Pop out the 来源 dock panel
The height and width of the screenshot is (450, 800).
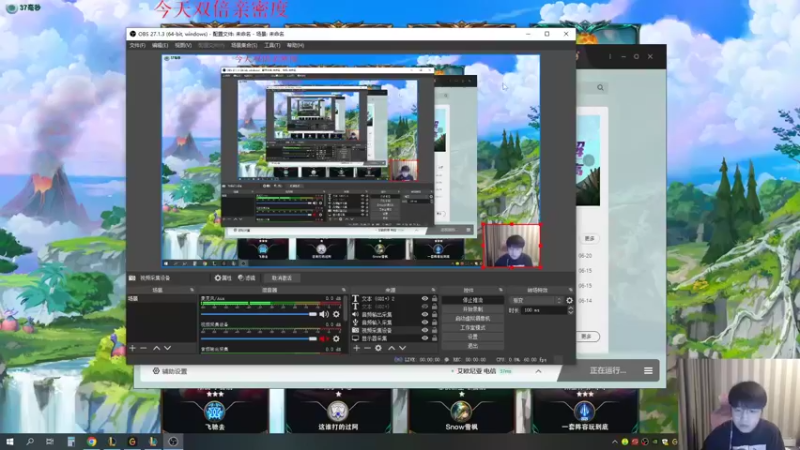coord(433,290)
